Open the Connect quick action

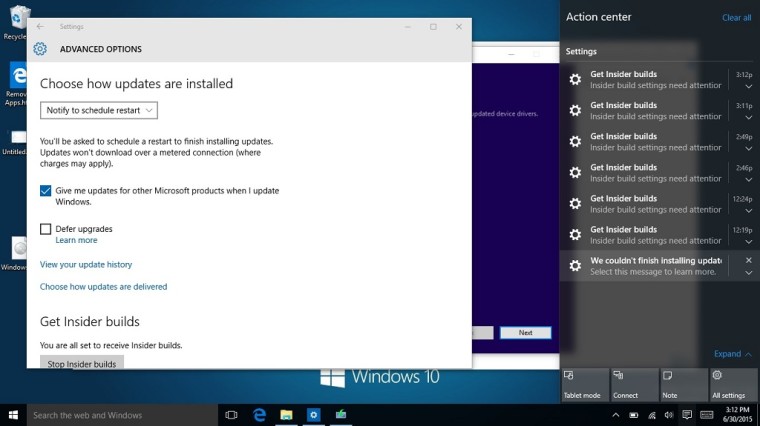click(x=634, y=385)
